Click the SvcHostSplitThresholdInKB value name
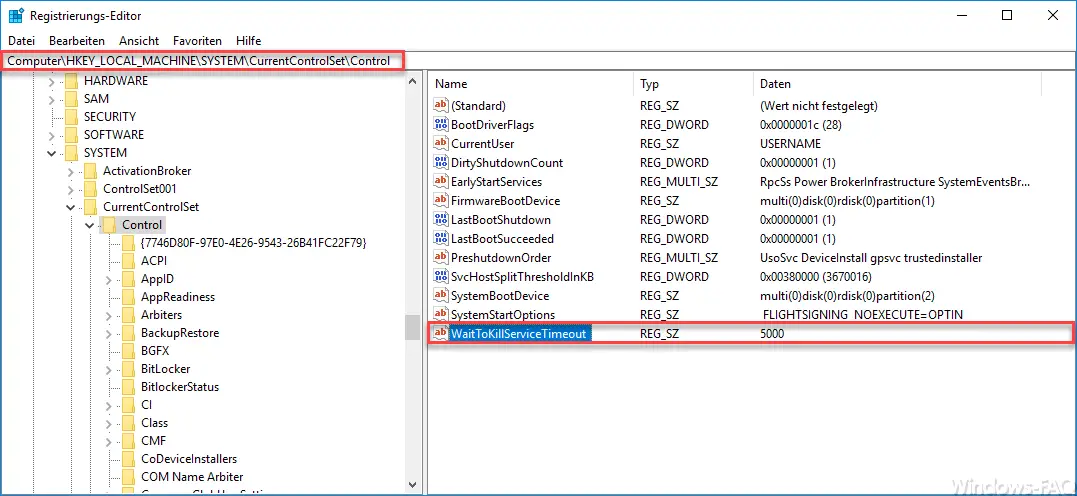 pos(522,277)
